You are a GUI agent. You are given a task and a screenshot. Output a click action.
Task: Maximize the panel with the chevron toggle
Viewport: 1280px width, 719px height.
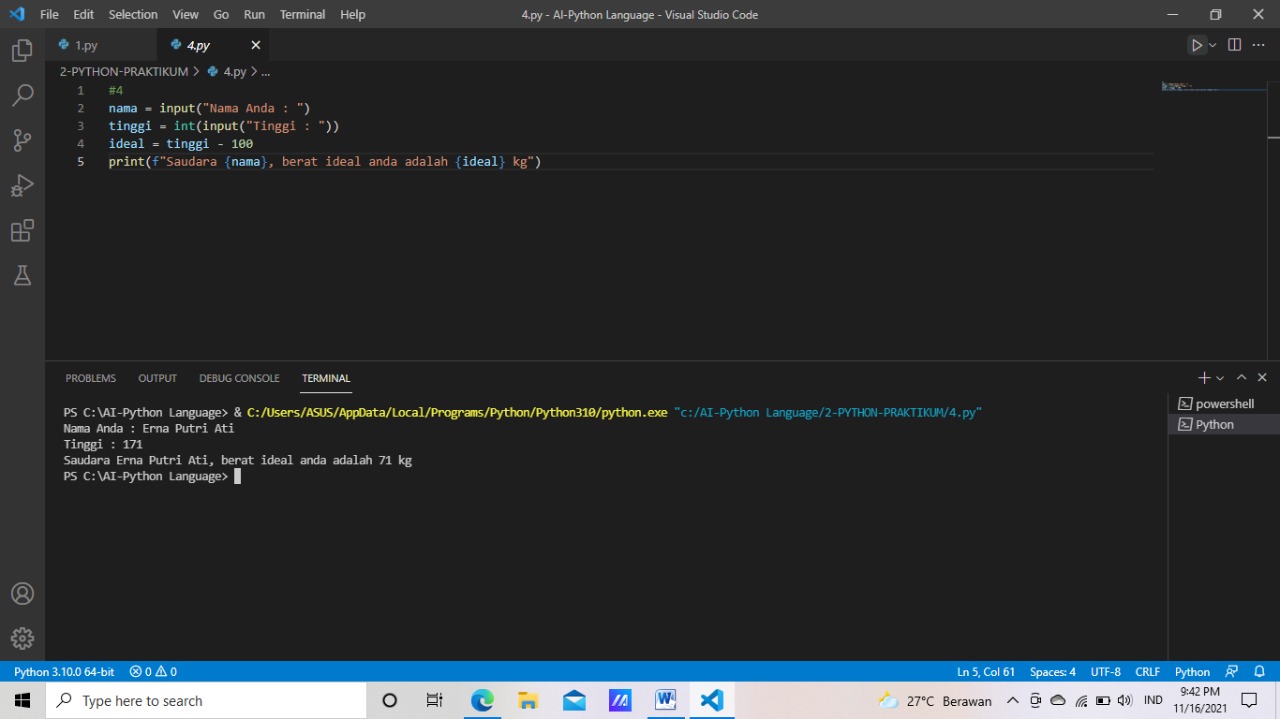coord(1241,377)
